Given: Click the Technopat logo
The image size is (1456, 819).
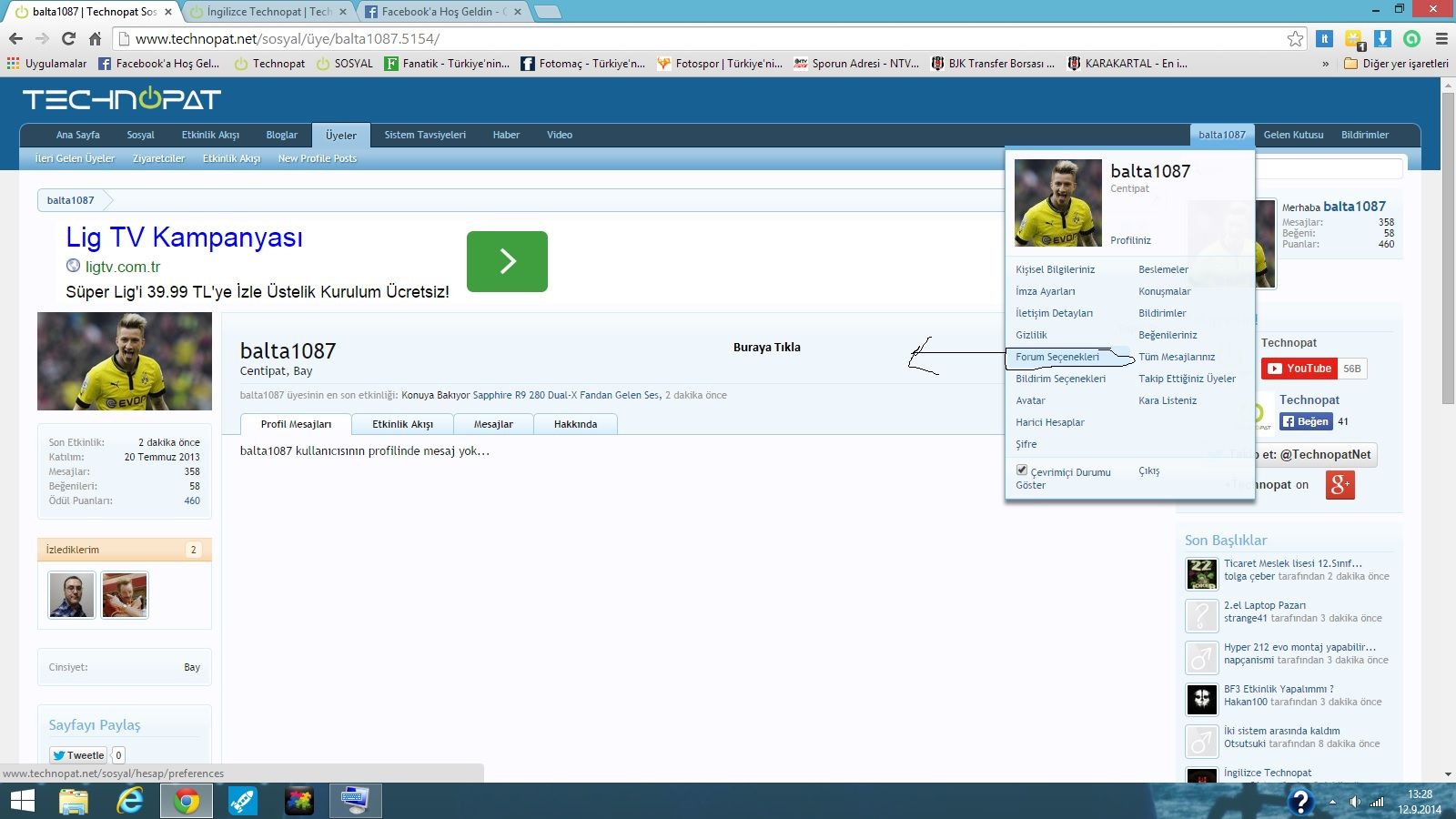Looking at the screenshot, I should 122,98.
